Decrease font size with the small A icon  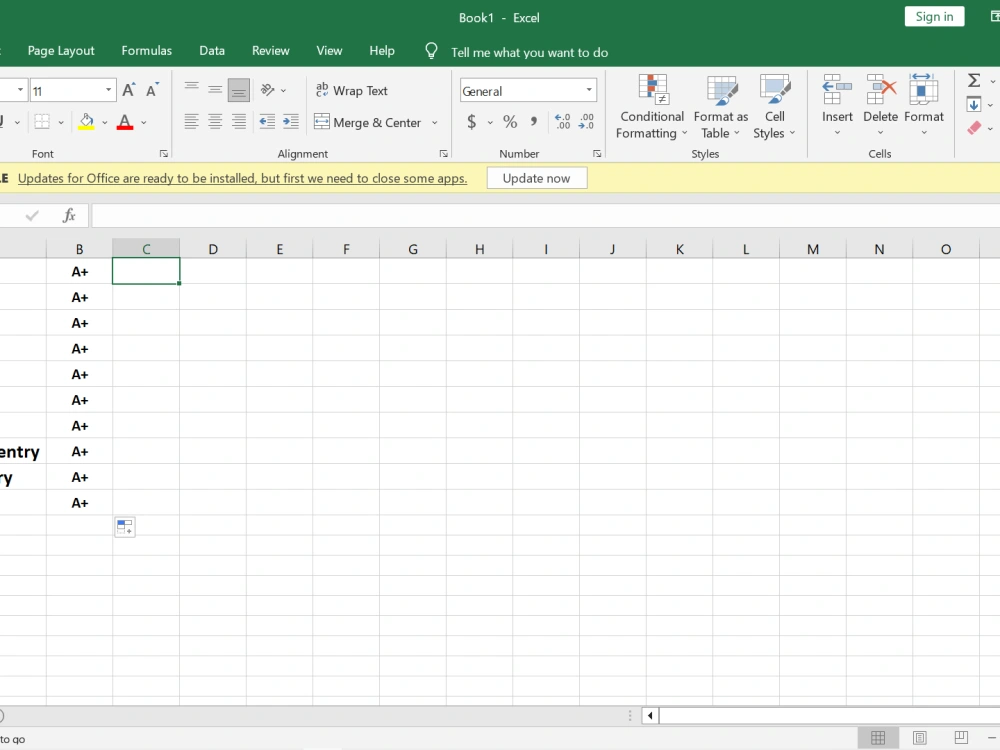(152, 91)
